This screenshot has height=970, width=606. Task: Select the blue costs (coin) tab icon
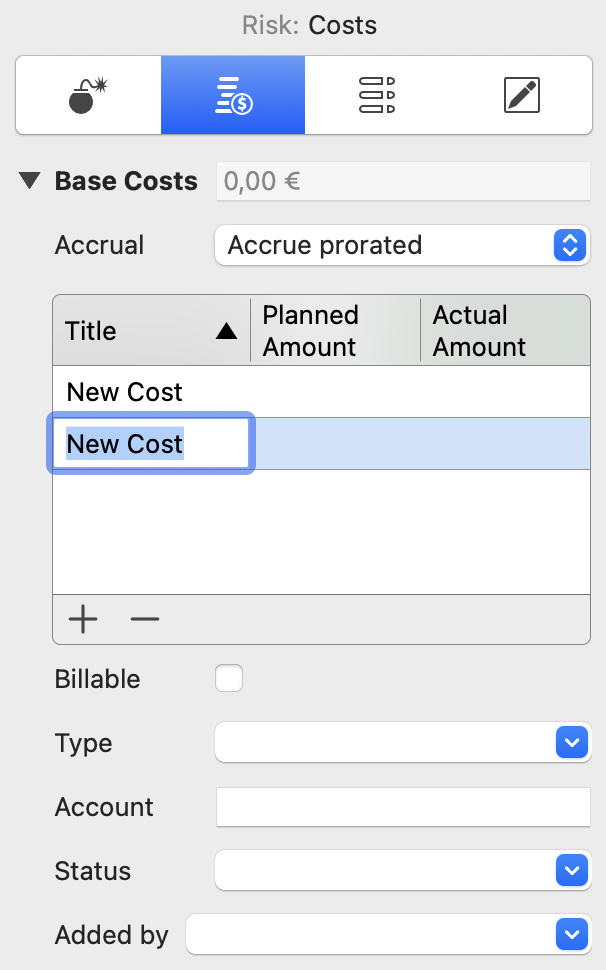232,95
